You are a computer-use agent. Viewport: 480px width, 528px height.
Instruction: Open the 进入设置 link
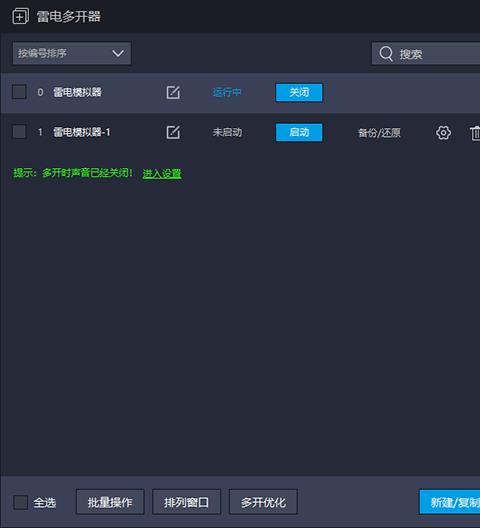pyautogui.click(x=162, y=173)
